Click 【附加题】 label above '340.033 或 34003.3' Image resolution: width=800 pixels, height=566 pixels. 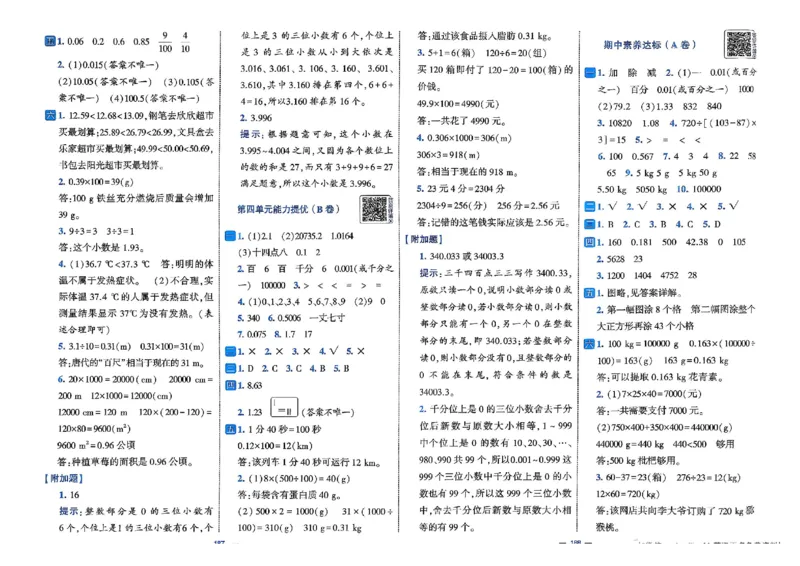click(x=423, y=239)
